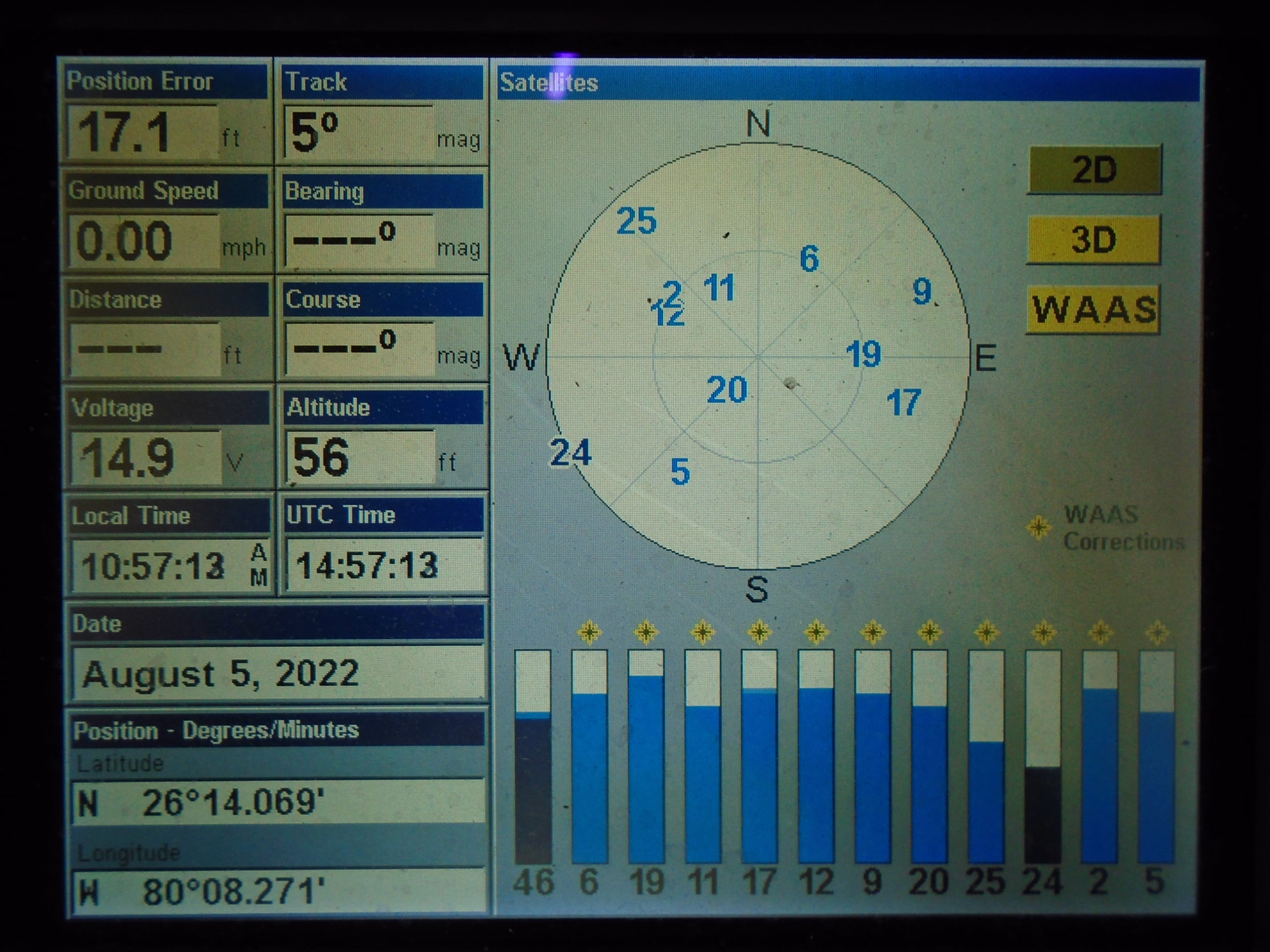
Task: Select the Local Time 10:57:13 field
Action: [171, 566]
